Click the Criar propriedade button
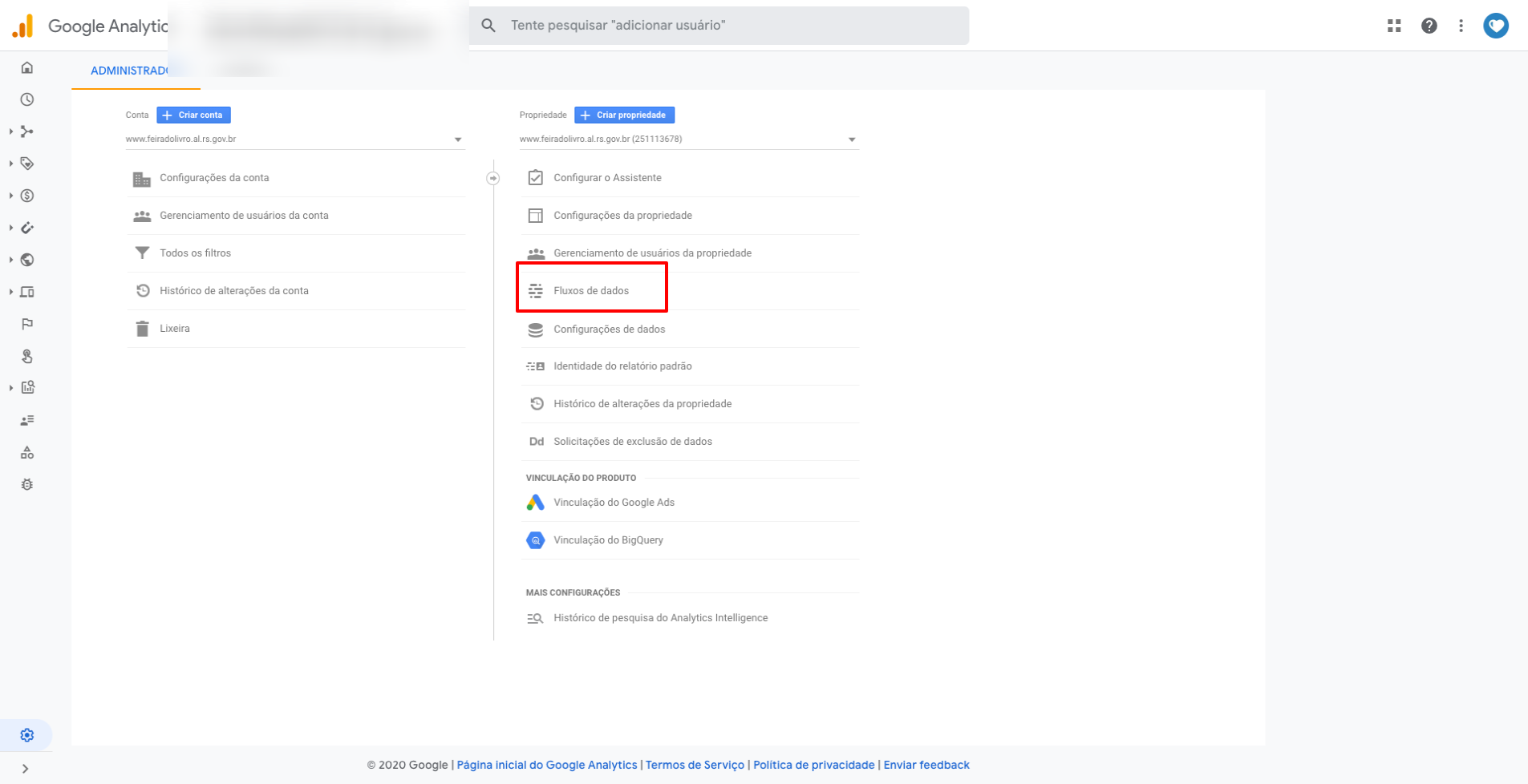The height and width of the screenshot is (784, 1528). click(x=624, y=115)
